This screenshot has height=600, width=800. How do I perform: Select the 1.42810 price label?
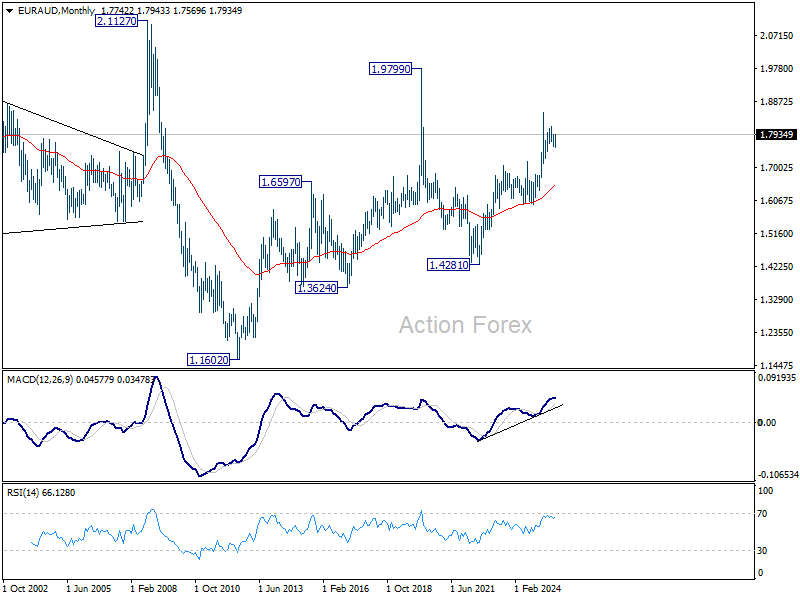448,265
